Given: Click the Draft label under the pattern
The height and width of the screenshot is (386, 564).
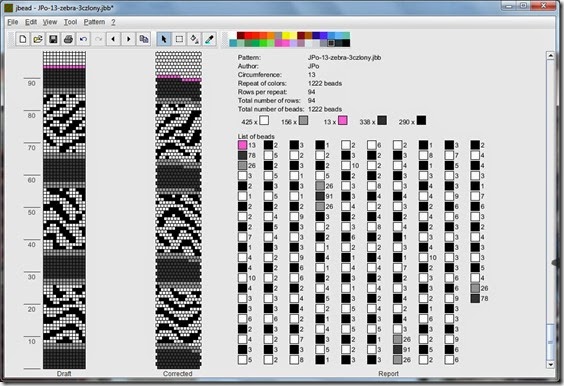Looking at the screenshot, I should click(64, 374).
